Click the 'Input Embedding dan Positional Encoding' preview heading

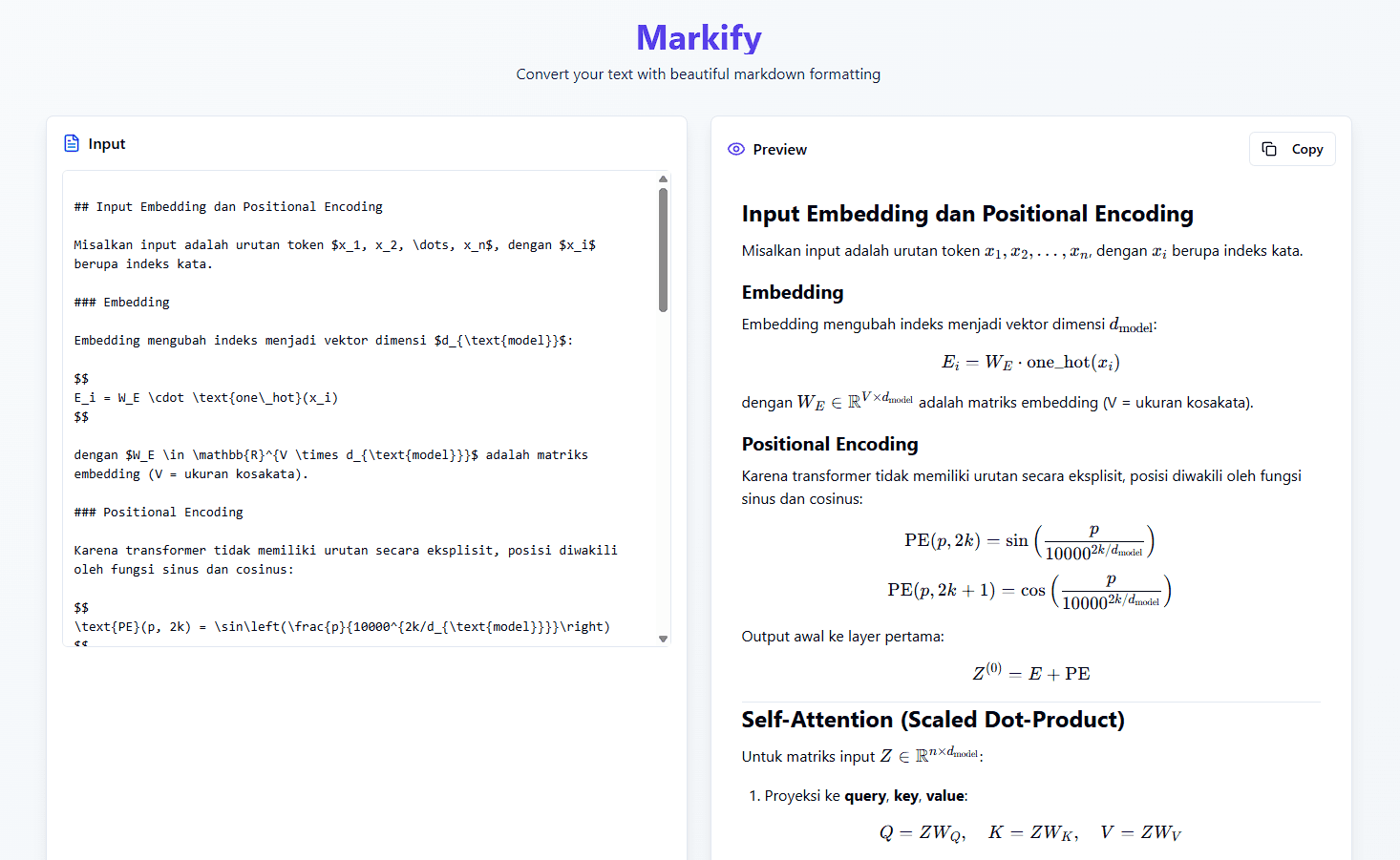tap(967, 214)
